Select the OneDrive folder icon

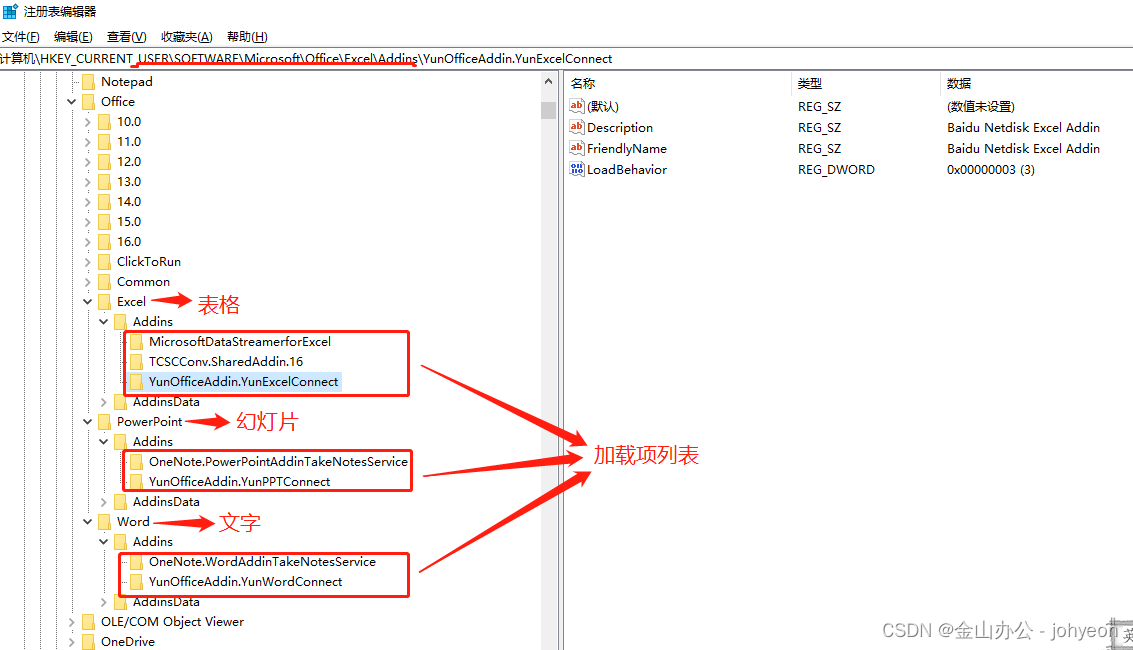click(x=88, y=641)
